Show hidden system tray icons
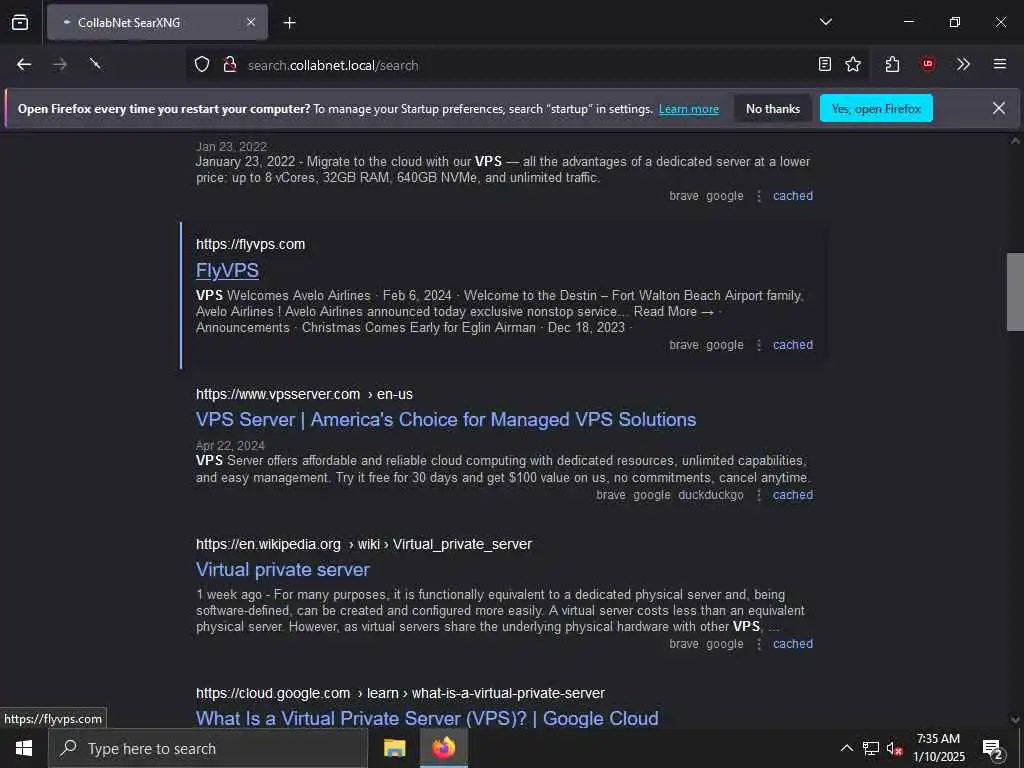 846,748
